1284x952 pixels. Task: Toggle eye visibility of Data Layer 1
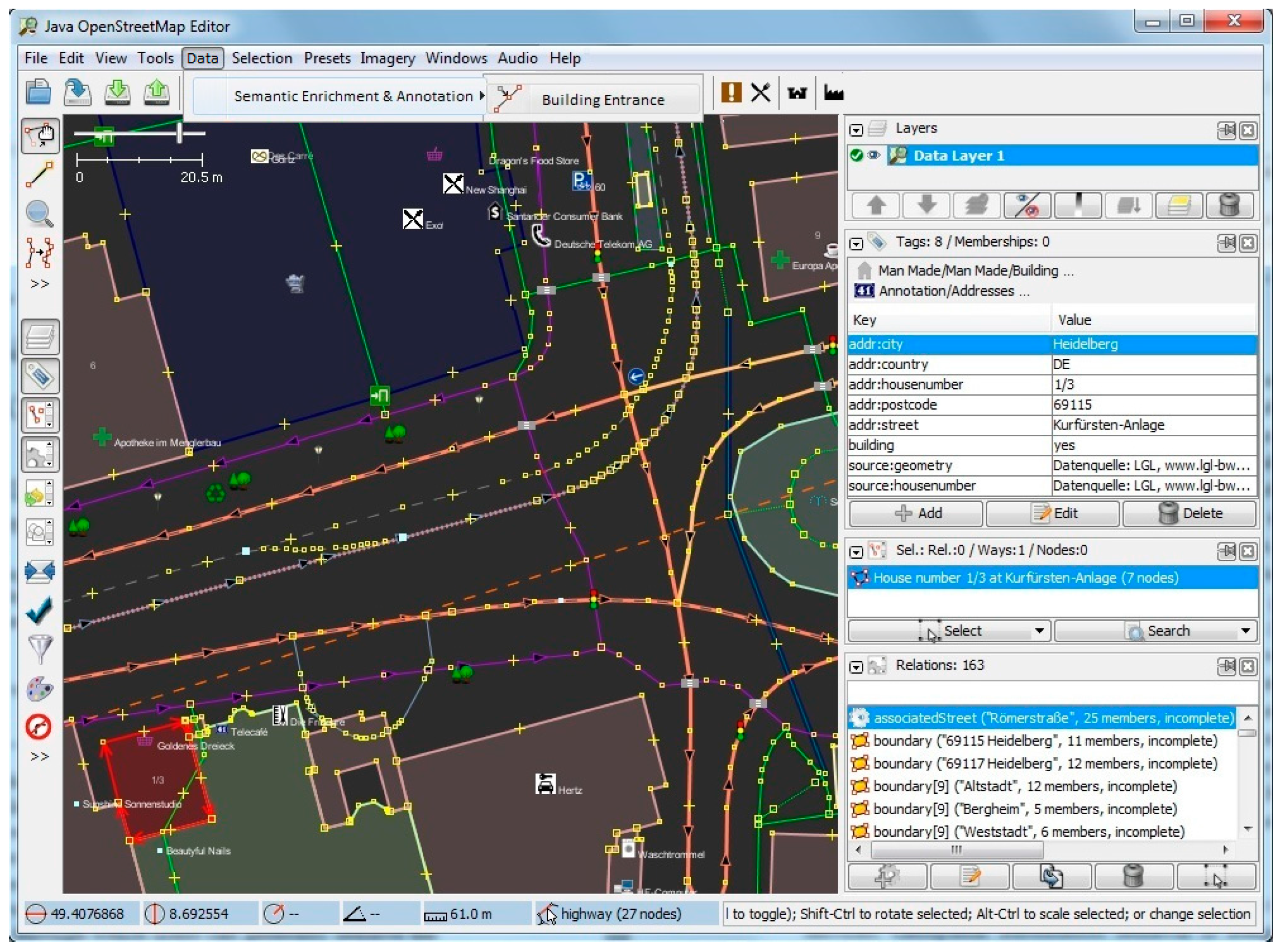(874, 155)
